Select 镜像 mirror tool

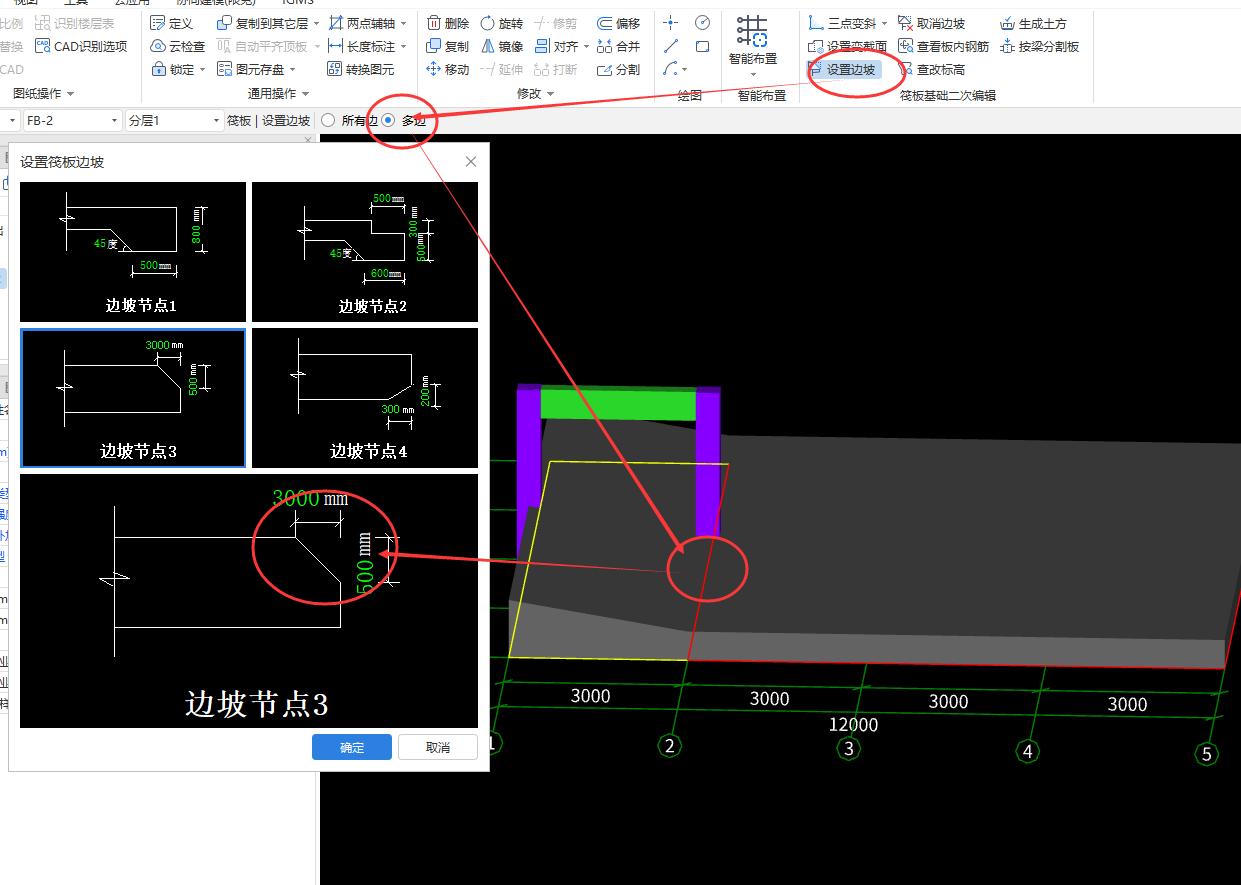[x=501, y=46]
